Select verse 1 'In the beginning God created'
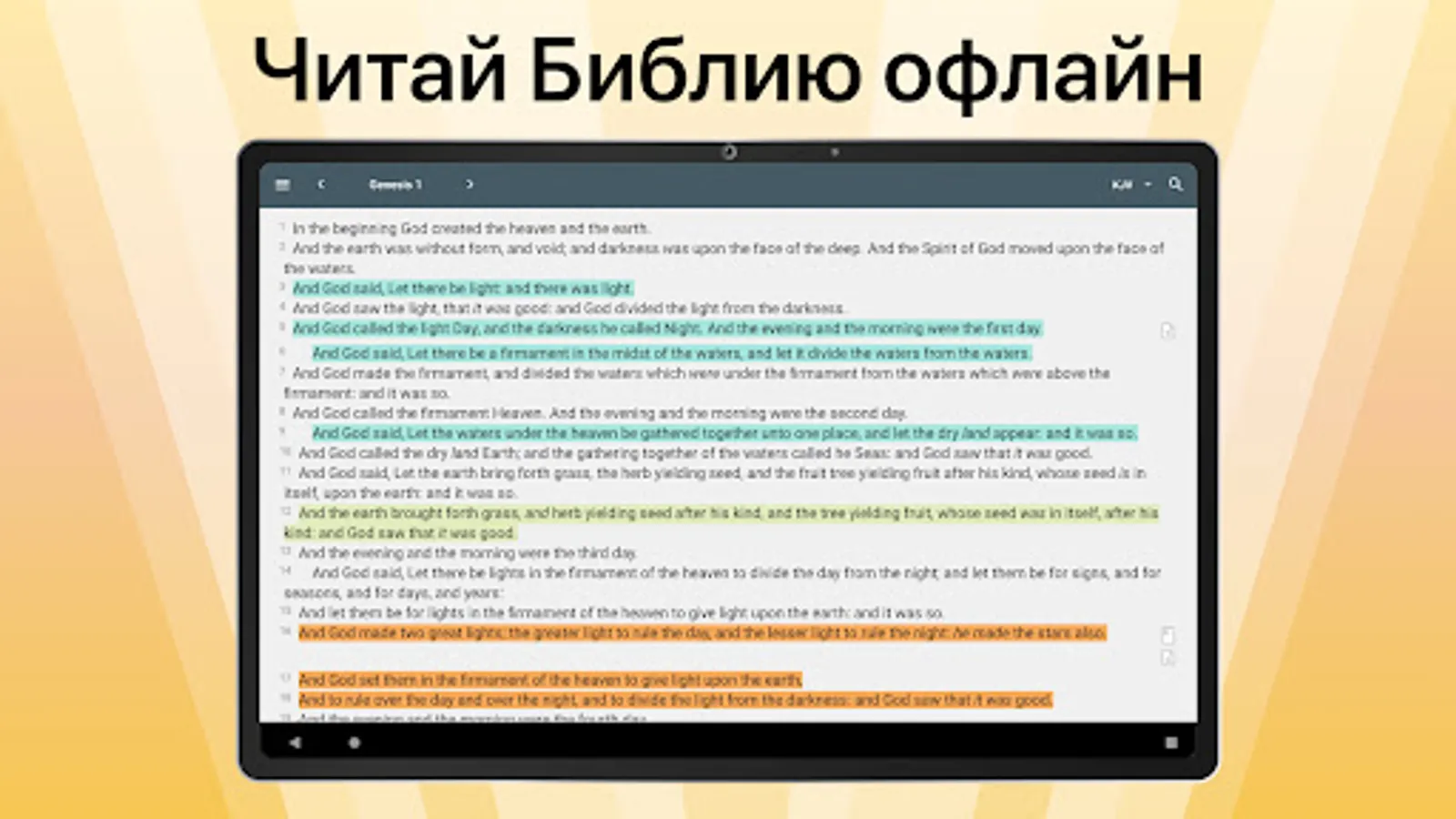The image size is (1456, 819). click(x=470, y=228)
